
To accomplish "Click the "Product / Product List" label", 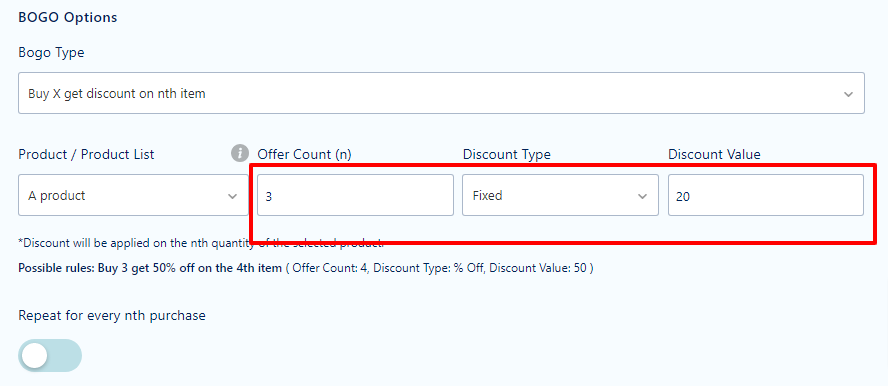I will (86, 154).
